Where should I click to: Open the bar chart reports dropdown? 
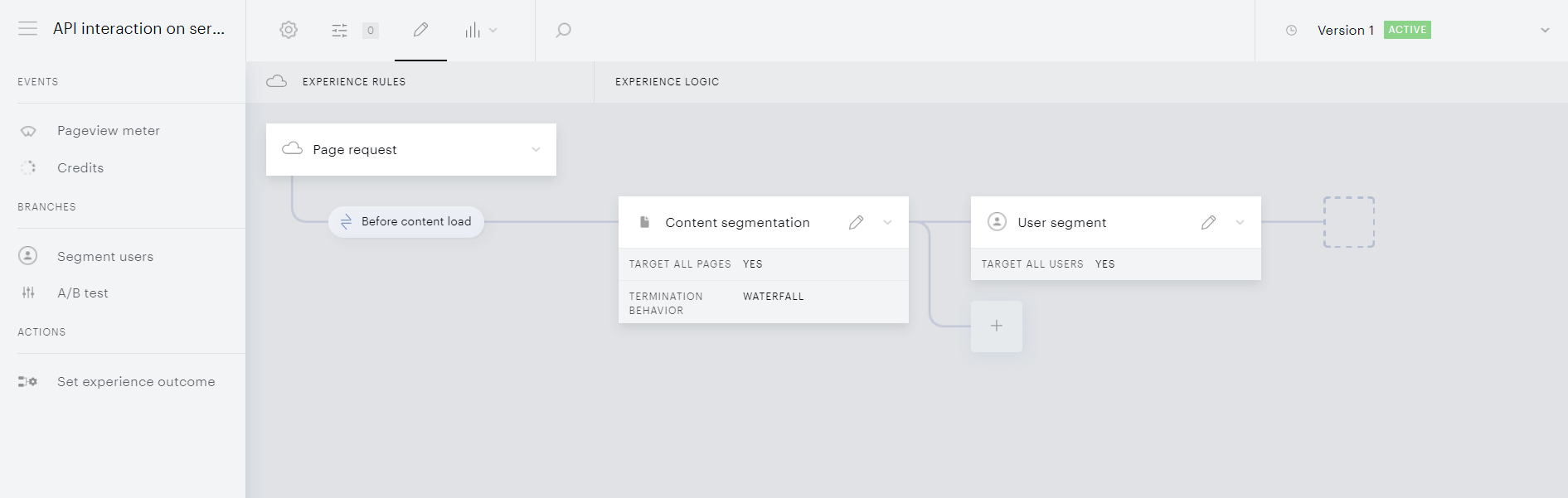coord(481,31)
